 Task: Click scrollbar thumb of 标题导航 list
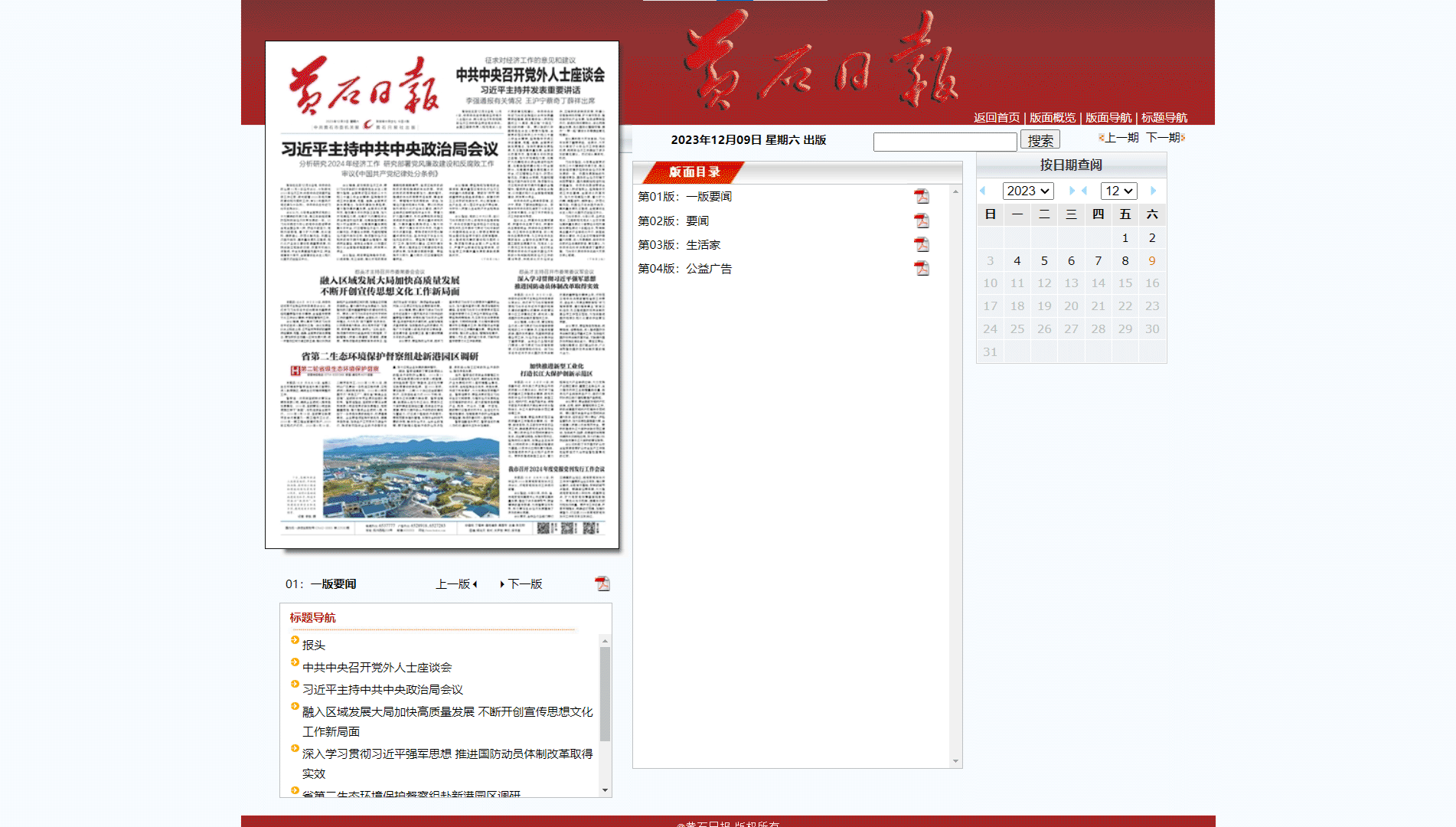pos(606,695)
